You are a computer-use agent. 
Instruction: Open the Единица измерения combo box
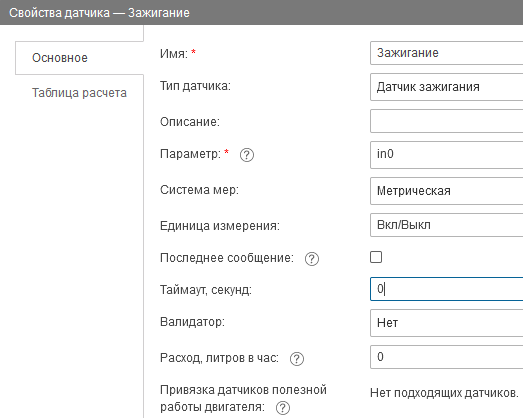tap(447, 225)
